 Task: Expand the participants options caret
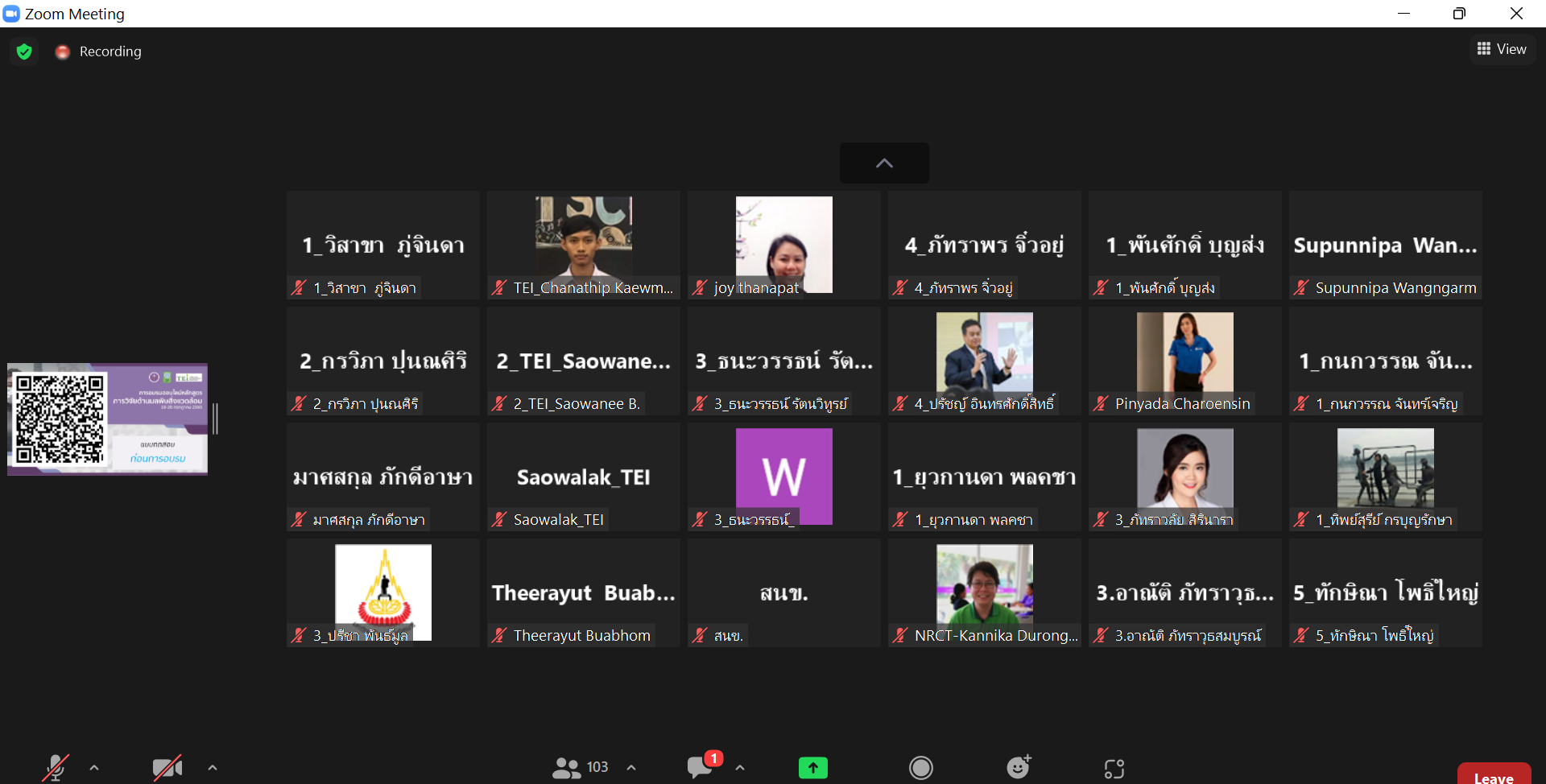pos(631,768)
